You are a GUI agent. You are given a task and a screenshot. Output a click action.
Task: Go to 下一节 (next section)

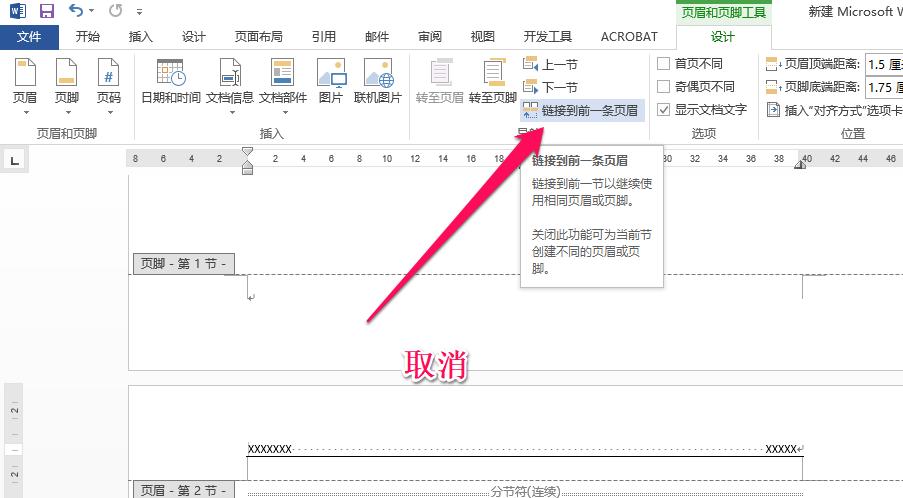(550, 87)
